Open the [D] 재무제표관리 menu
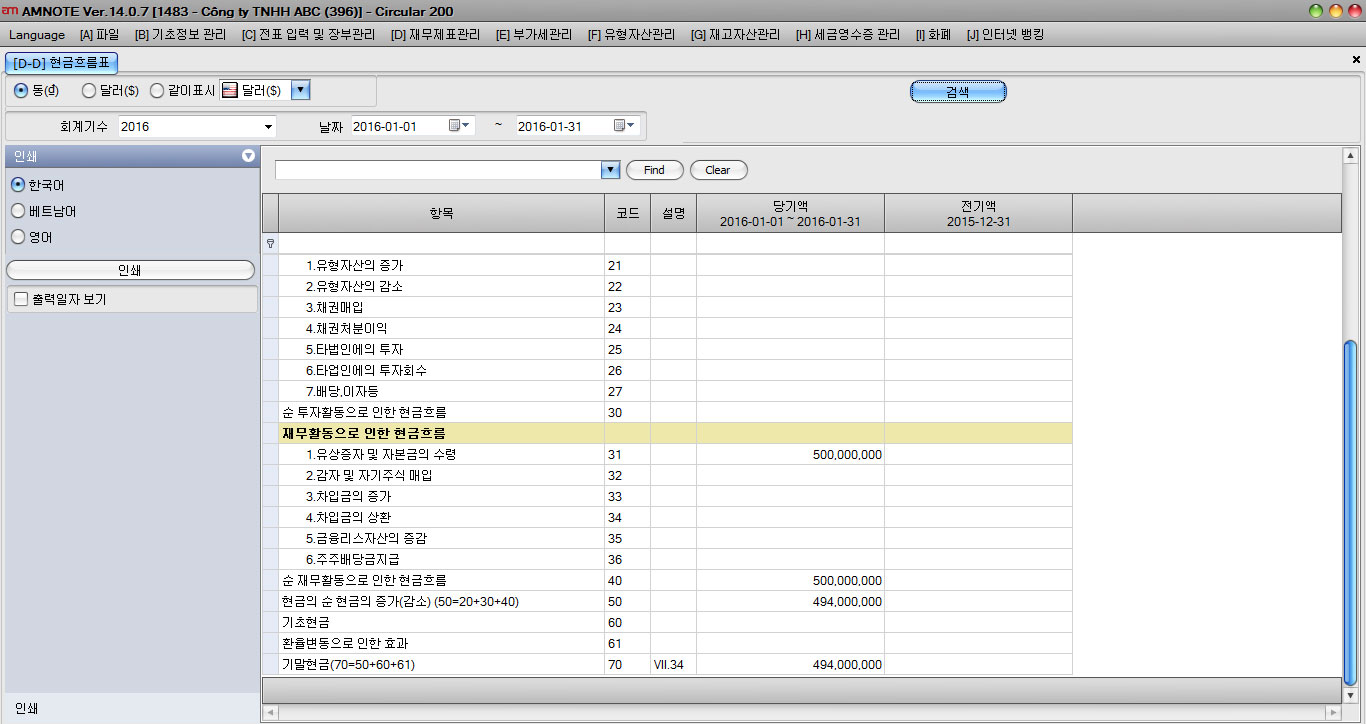This screenshot has height=724, width=1366. pyautogui.click(x=435, y=35)
